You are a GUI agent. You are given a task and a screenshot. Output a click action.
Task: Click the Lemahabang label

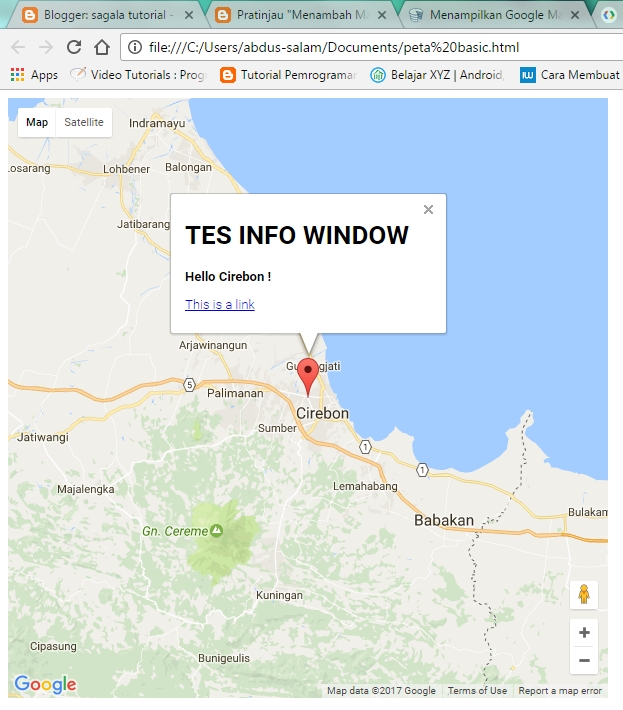[365, 486]
